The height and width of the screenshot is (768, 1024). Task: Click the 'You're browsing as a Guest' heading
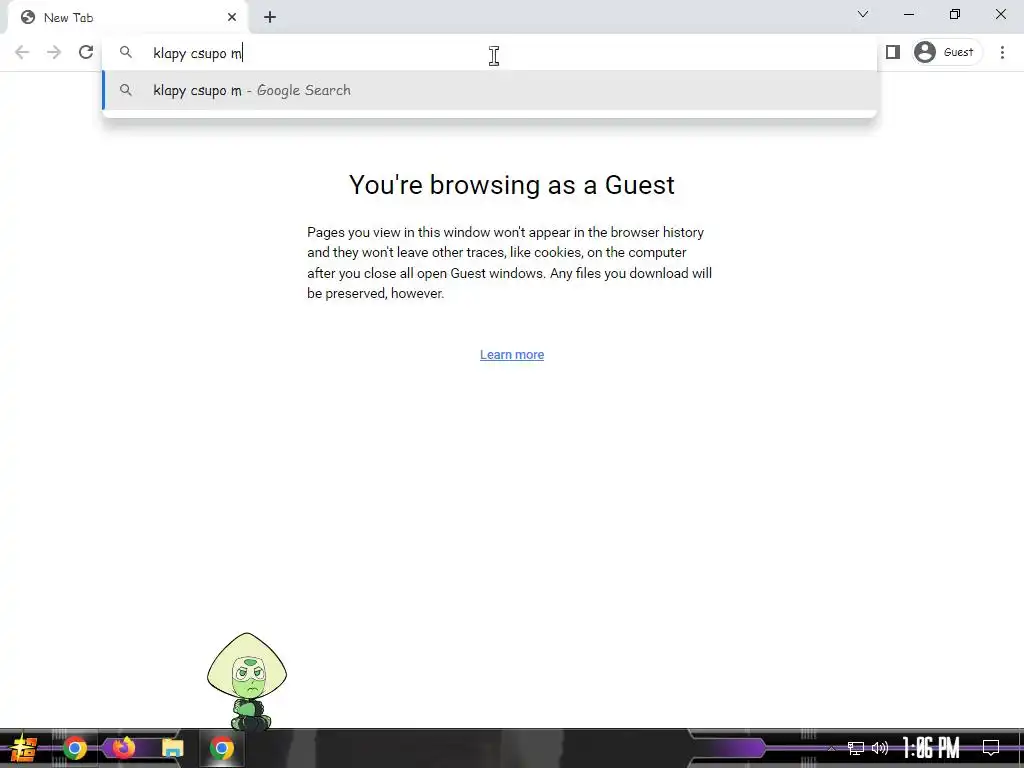(x=511, y=185)
